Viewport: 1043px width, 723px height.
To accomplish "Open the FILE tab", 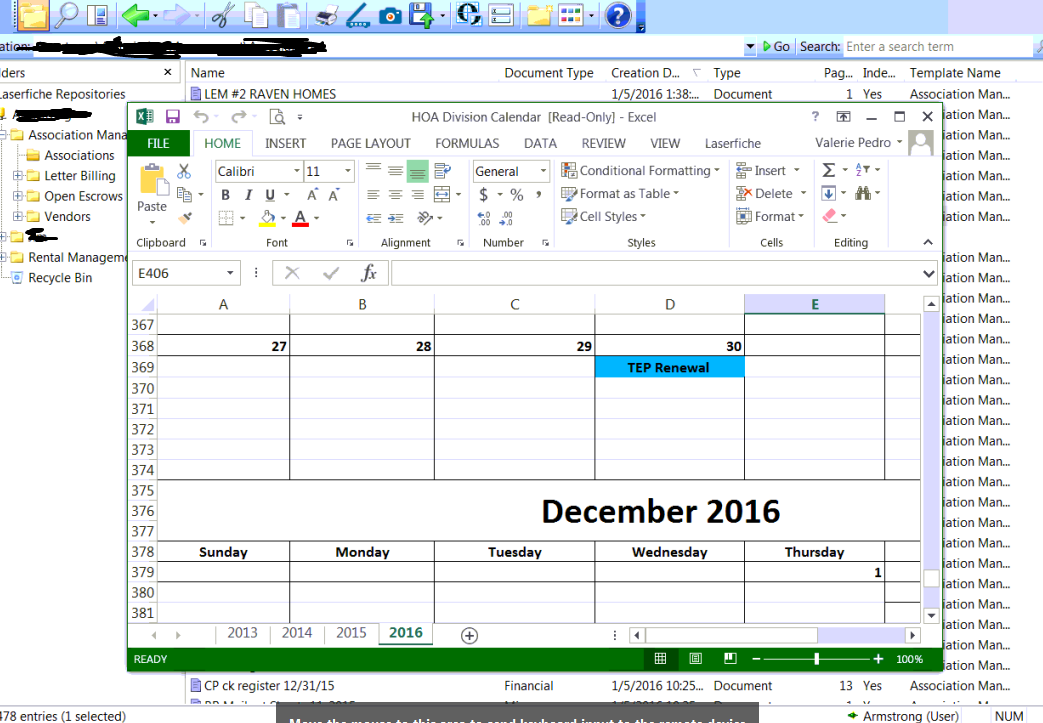I will point(158,144).
